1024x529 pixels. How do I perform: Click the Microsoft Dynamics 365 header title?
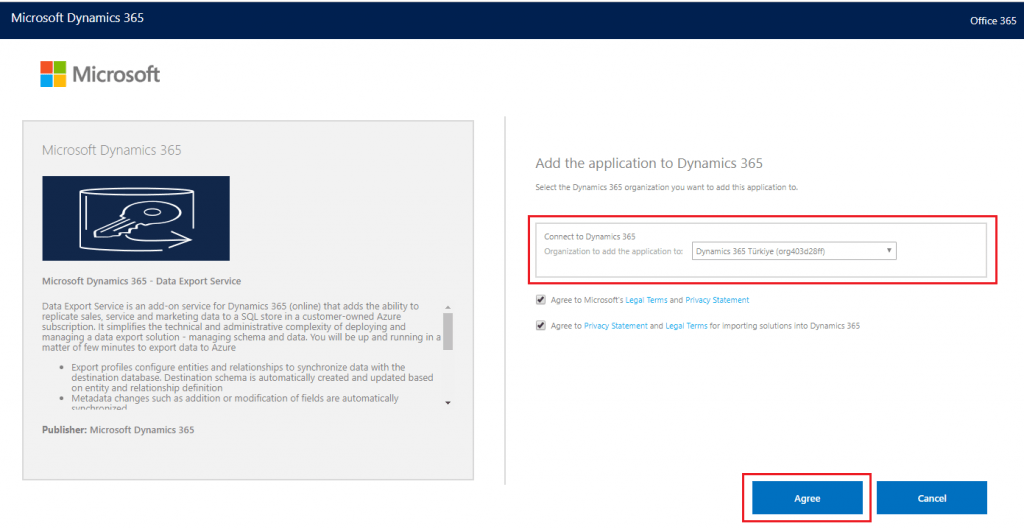point(78,18)
